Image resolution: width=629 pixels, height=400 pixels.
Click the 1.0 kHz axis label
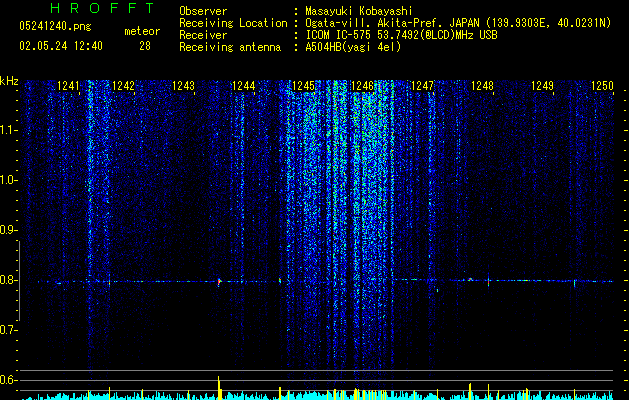pos(8,180)
